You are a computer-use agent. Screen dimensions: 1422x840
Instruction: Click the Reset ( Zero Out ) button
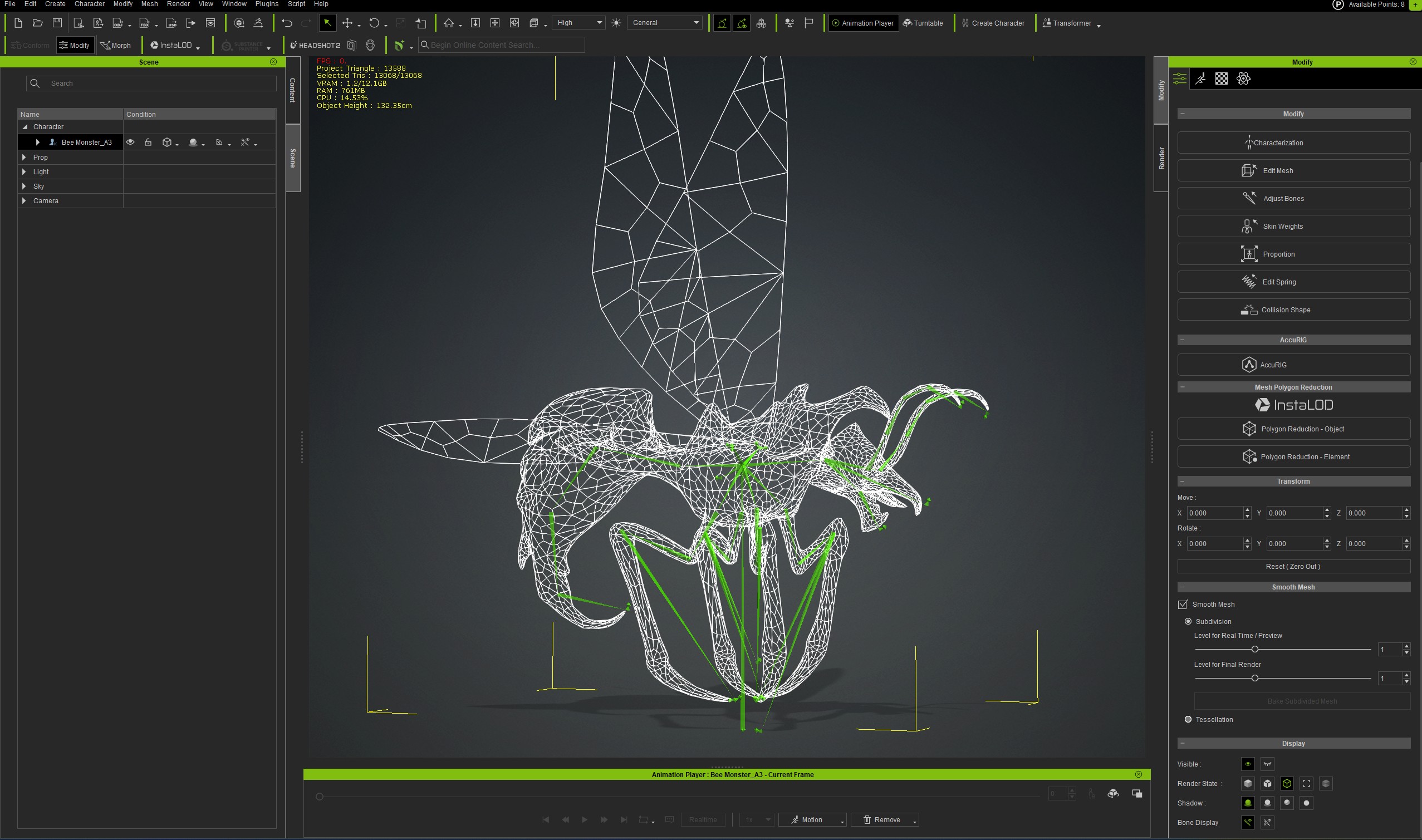pos(1293,567)
